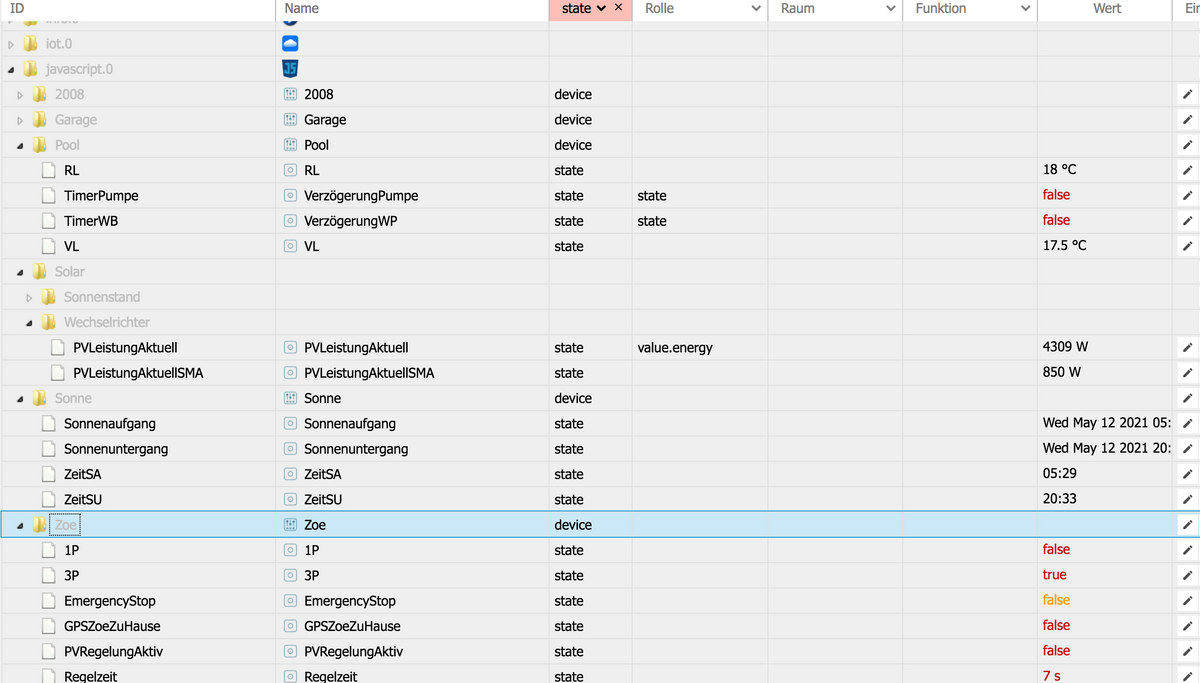
Task: Collapse the Wechselrichter folder
Action: (x=30, y=323)
